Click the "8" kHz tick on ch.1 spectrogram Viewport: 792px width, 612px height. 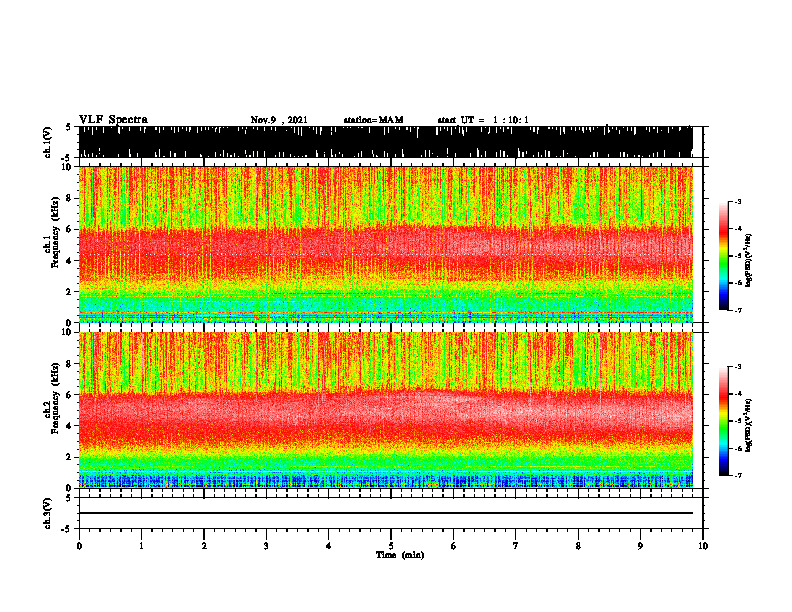pyautogui.click(x=70, y=198)
